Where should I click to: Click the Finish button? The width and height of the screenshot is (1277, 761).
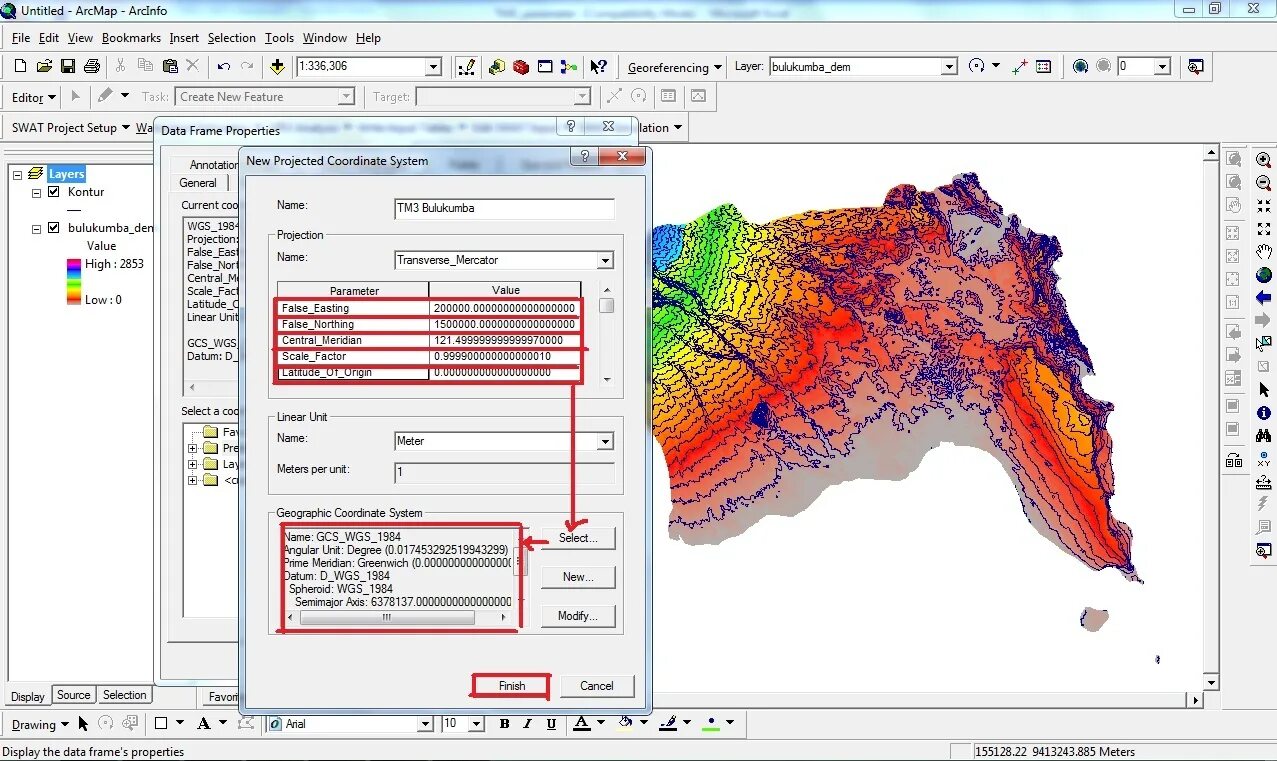[512, 686]
